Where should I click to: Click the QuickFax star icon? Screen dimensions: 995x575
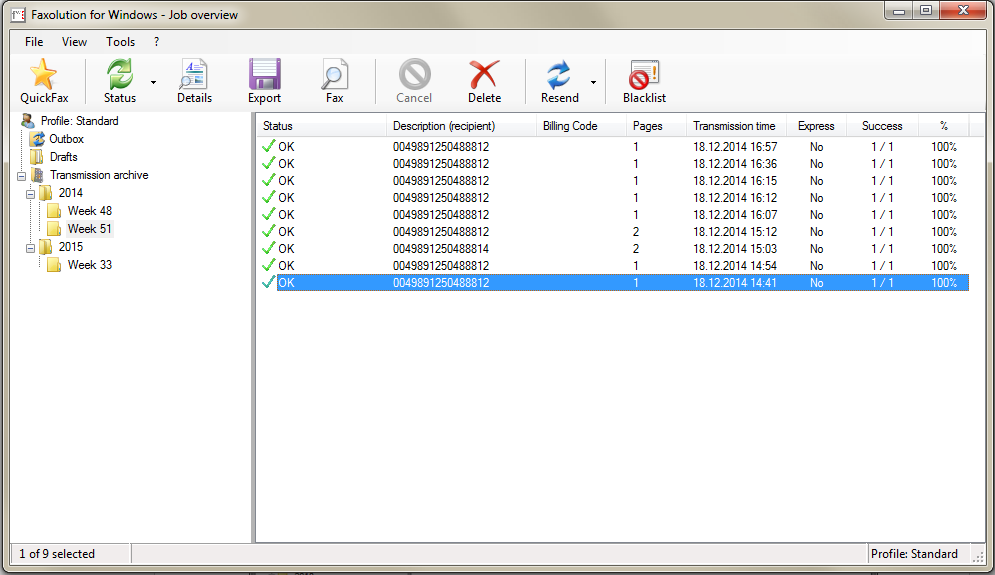coord(44,75)
